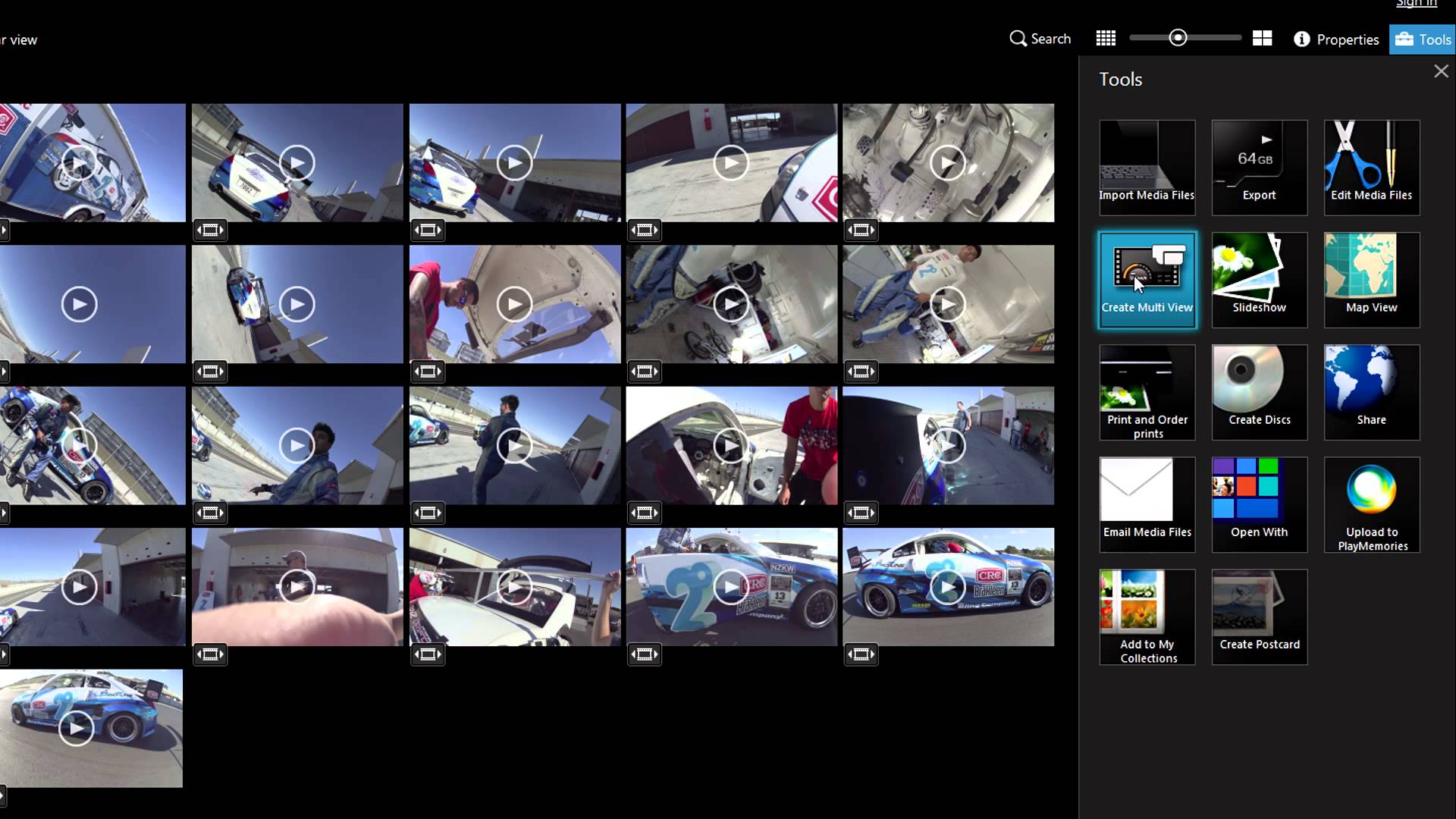The image size is (1456, 819).
Task: Open the Edit Media Files tool
Action: coord(1371,167)
